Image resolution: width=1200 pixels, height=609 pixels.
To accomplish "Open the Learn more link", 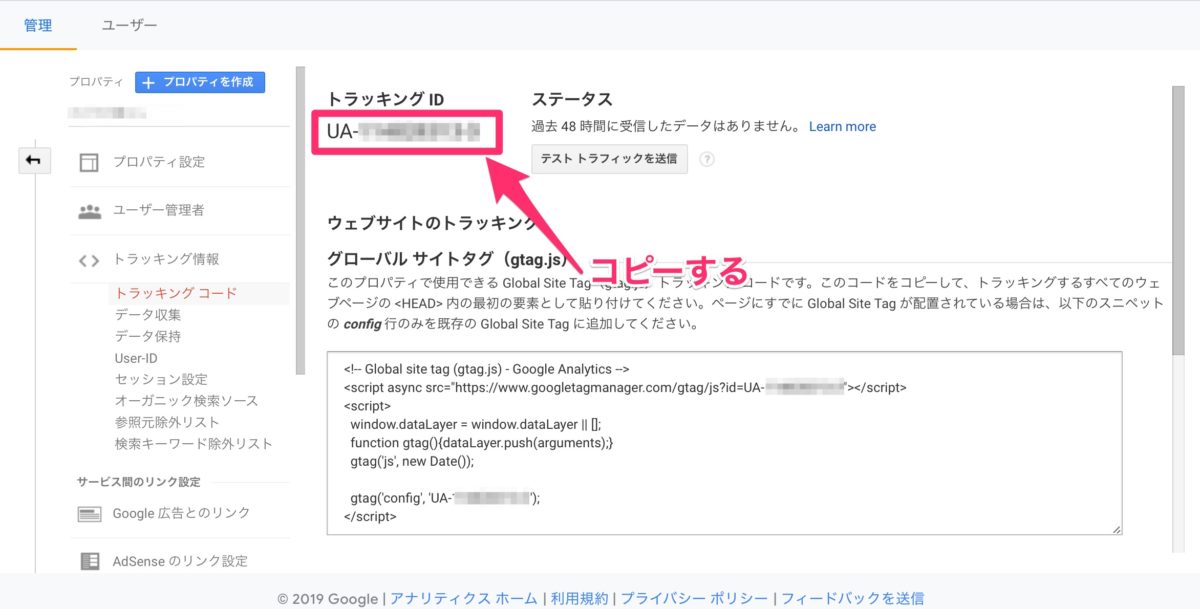I will (x=842, y=127).
